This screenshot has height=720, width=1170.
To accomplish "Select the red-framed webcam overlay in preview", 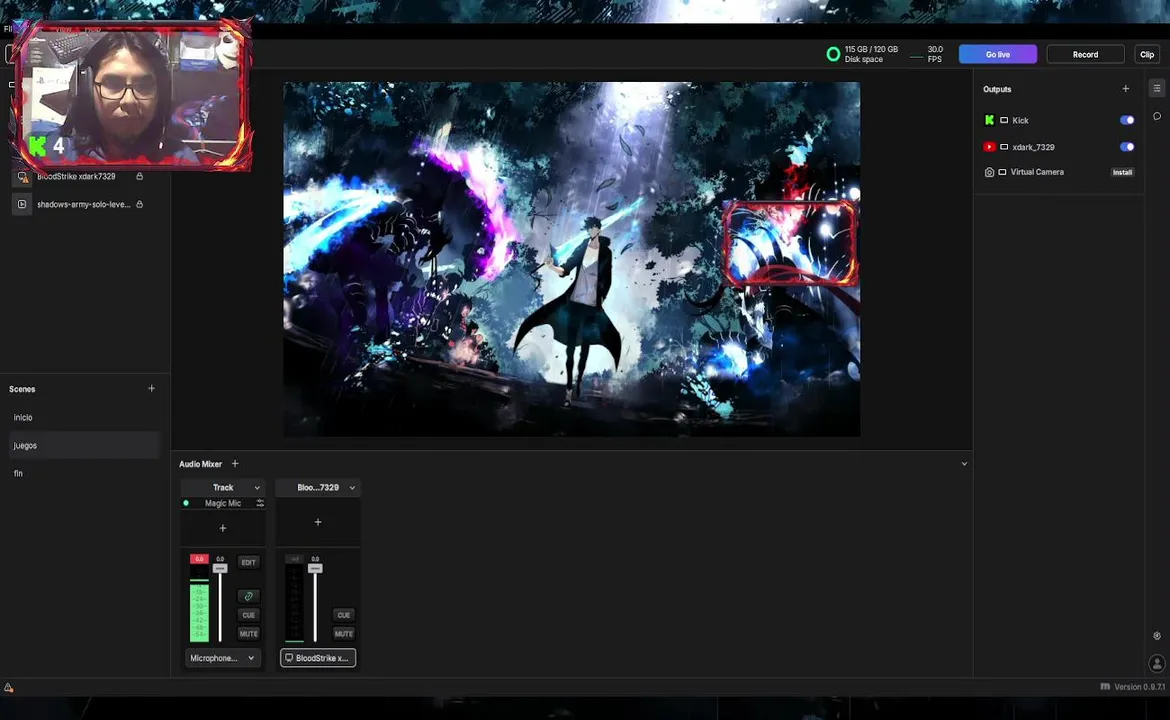I will click(790, 243).
